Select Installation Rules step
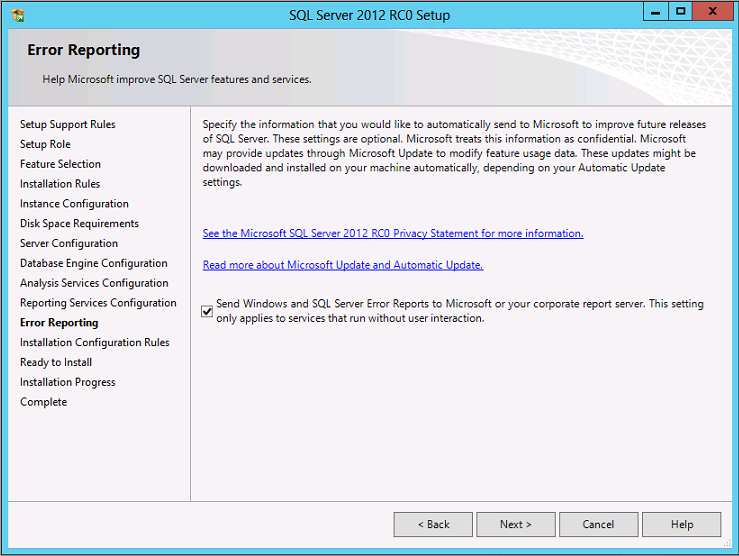The width and height of the screenshot is (739, 556). (60, 184)
